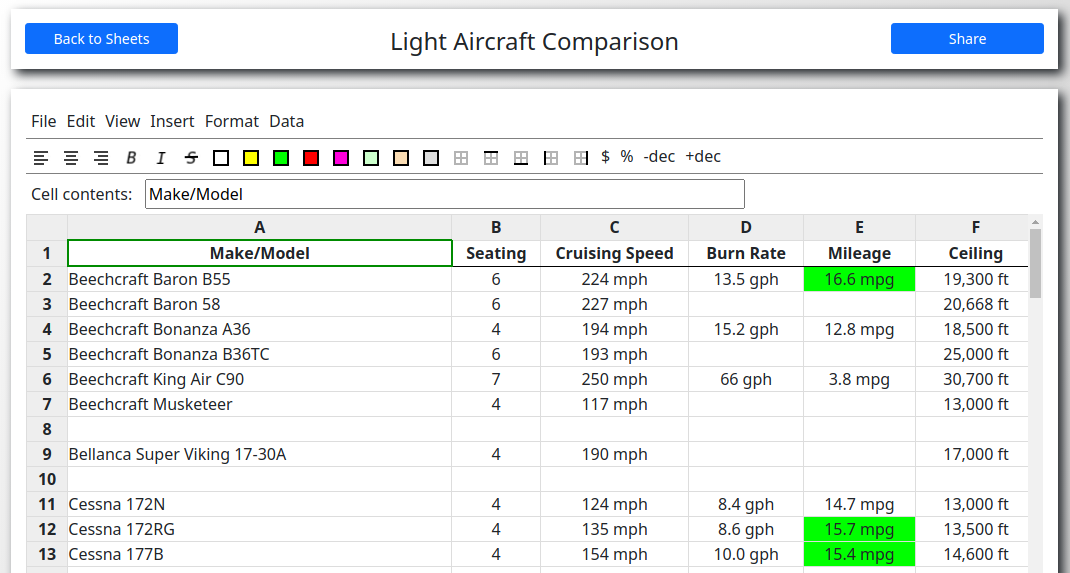
Task: Decrease decimal places with -dec
Action: [x=659, y=157]
